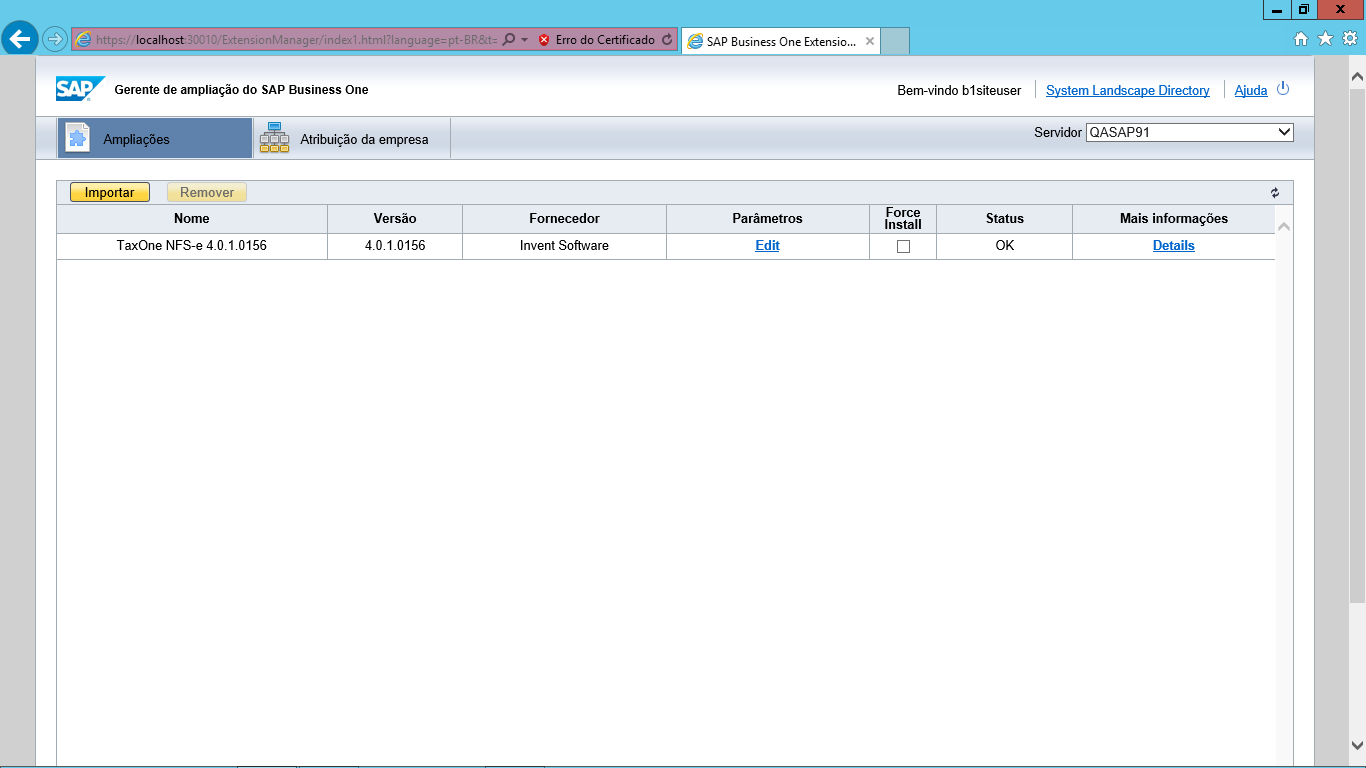Screen dimensions: 1366x768
Task: Go back using the browser back arrow
Action: pyautogui.click(x=20, y=39)
